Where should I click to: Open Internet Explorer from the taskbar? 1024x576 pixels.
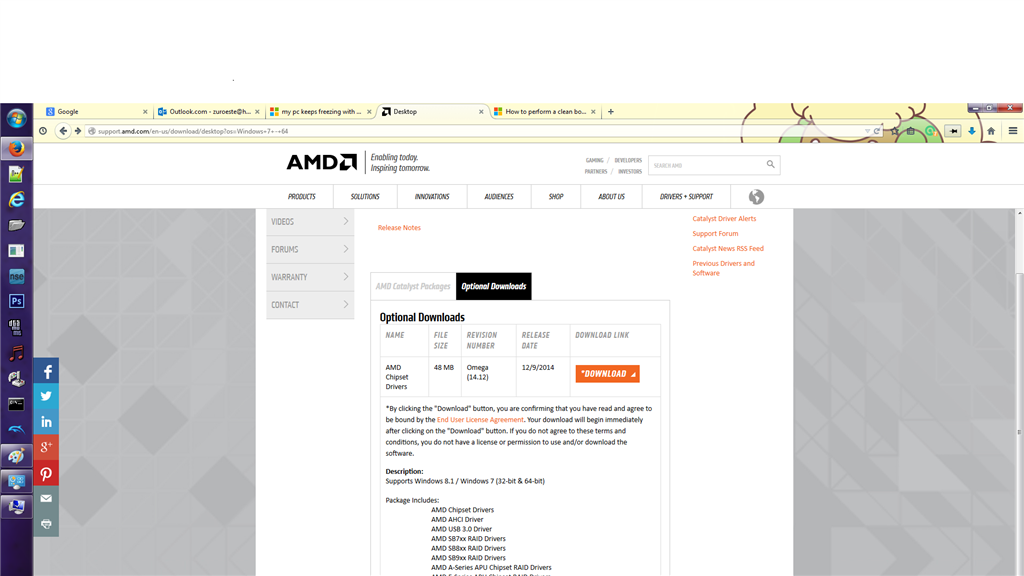(x=16, y=199)
